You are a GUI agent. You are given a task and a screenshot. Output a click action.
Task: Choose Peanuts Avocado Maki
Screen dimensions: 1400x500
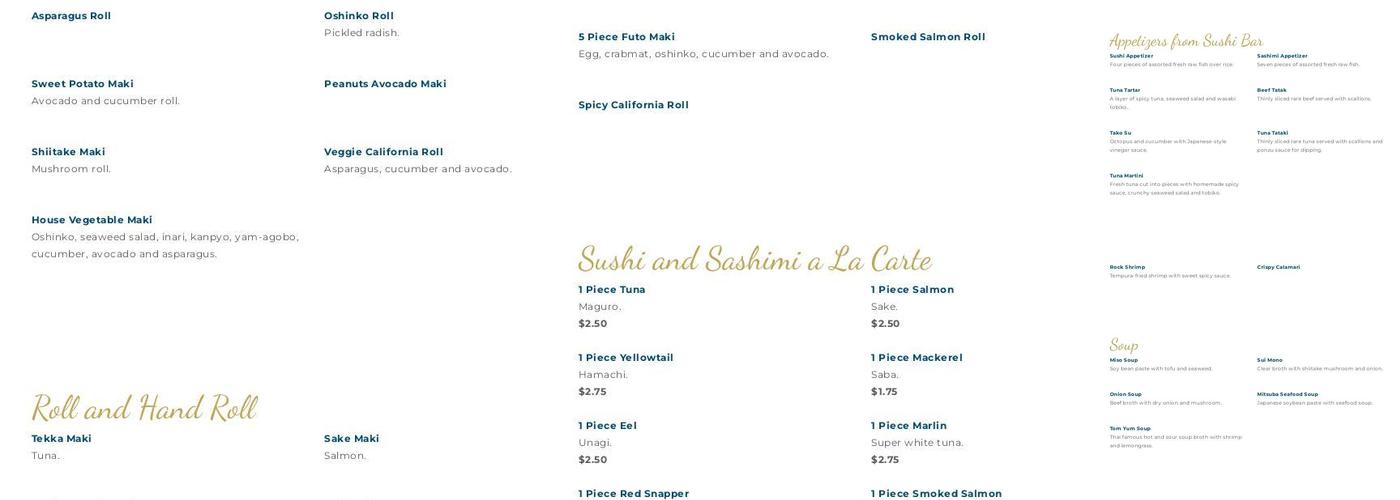click(385, 84)
